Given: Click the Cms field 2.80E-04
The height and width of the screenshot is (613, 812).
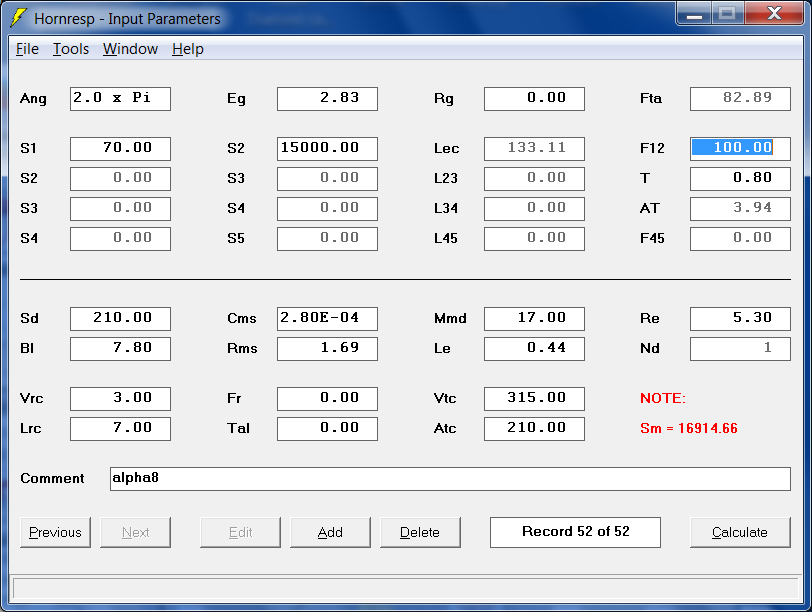Looking at the screenshot, I should point(327,319).
